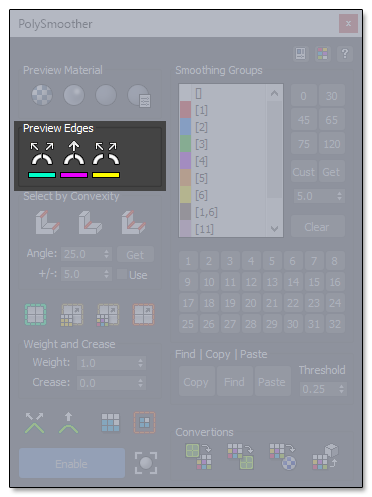Image resolution: width=372 pixels, height=497 pixels.
Task: Click the Clear button
Action: point(317,227)
